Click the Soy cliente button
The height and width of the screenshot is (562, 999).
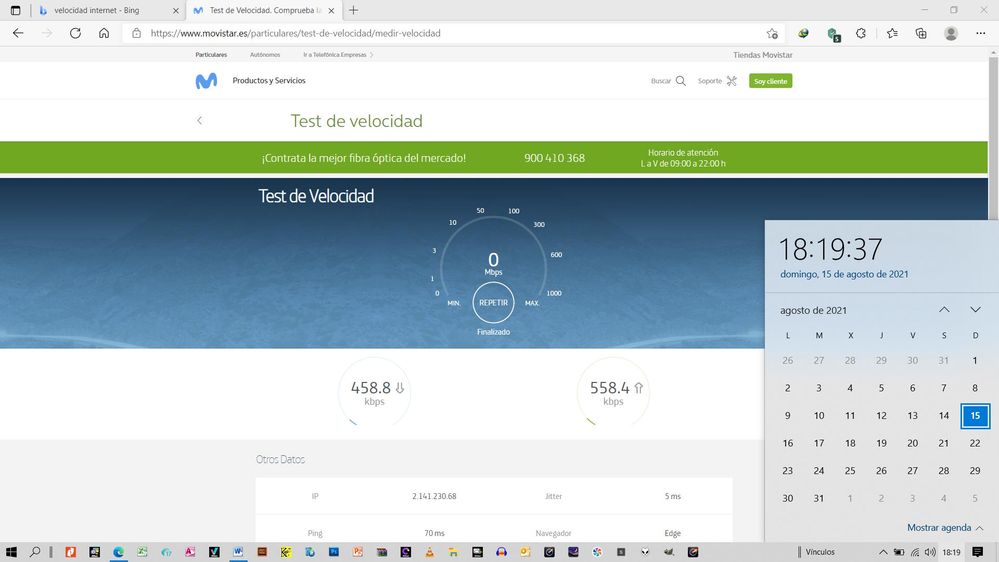click(x=770, y=81)
